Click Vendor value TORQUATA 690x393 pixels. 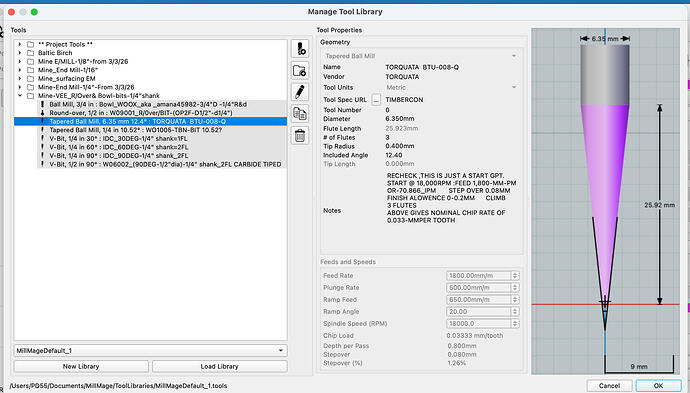tap(402, 77)
